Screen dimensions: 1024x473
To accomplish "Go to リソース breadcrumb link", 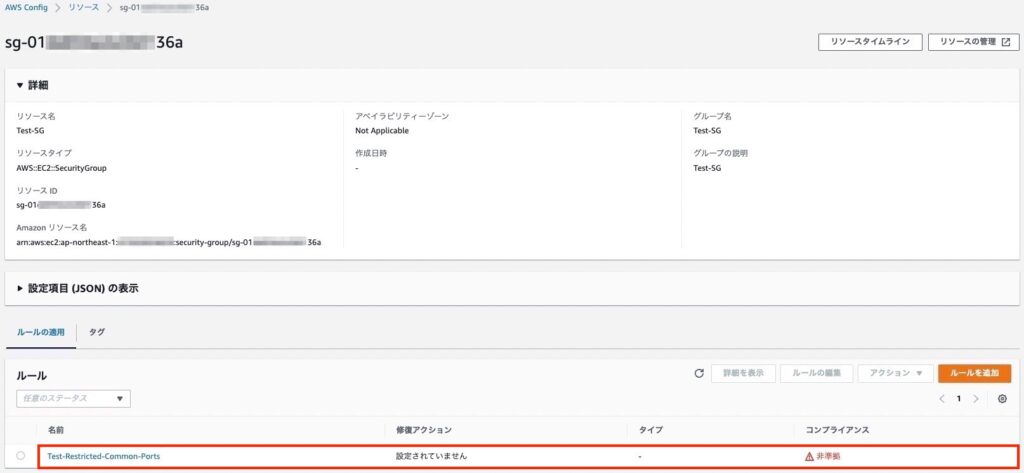I will coord(83,7).
